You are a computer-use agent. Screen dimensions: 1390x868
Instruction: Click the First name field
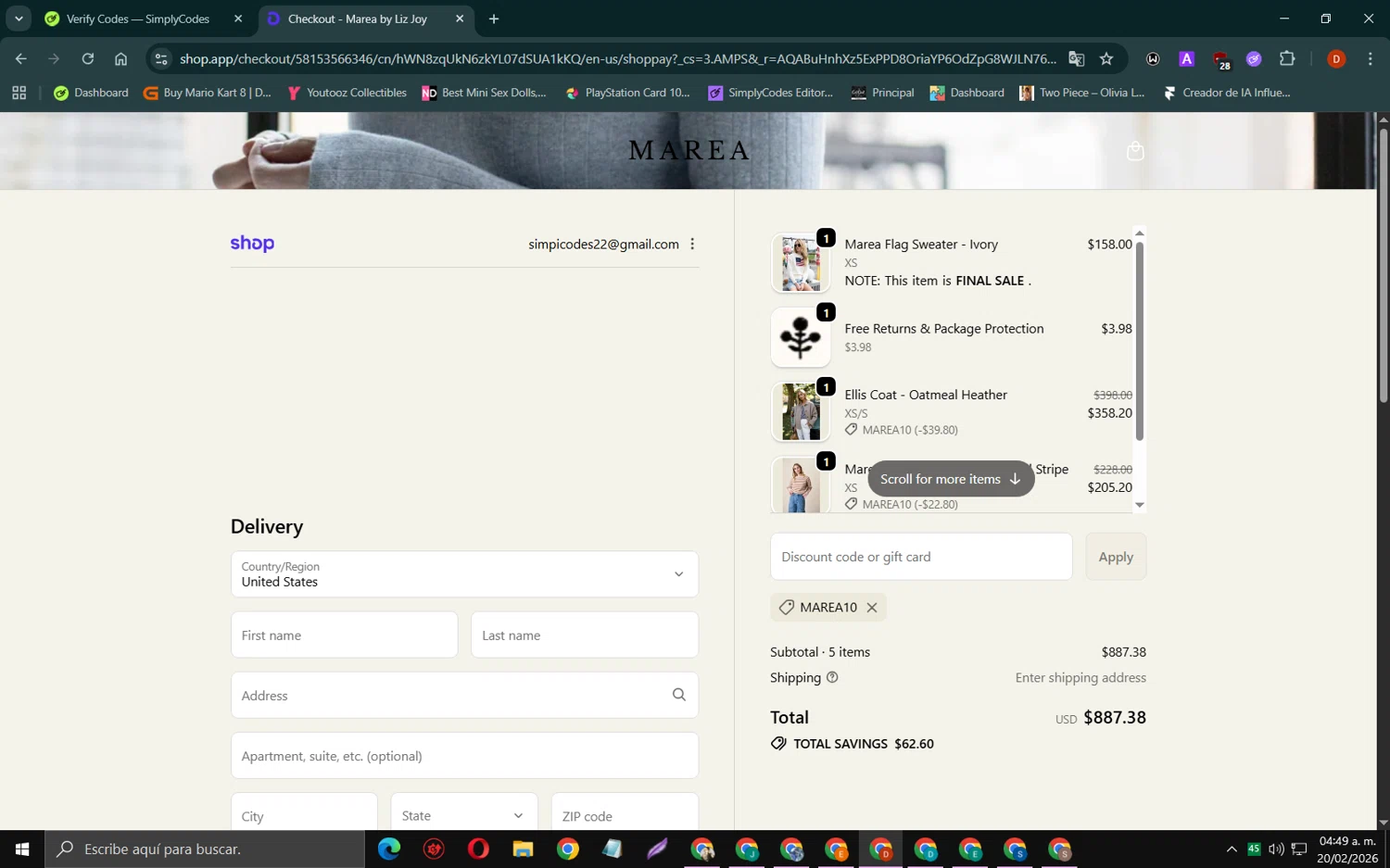pyautogui.click(x=344, y=635)
